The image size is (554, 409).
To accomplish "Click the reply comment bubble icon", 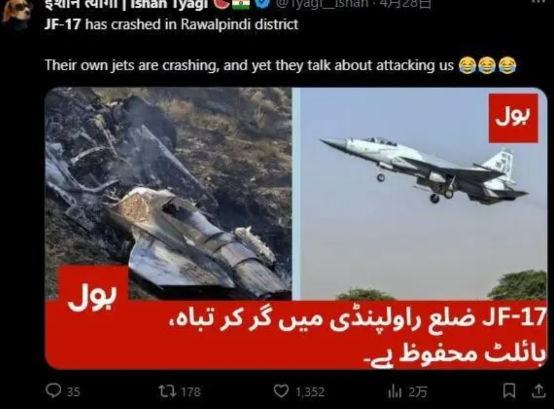I will 53,391.
